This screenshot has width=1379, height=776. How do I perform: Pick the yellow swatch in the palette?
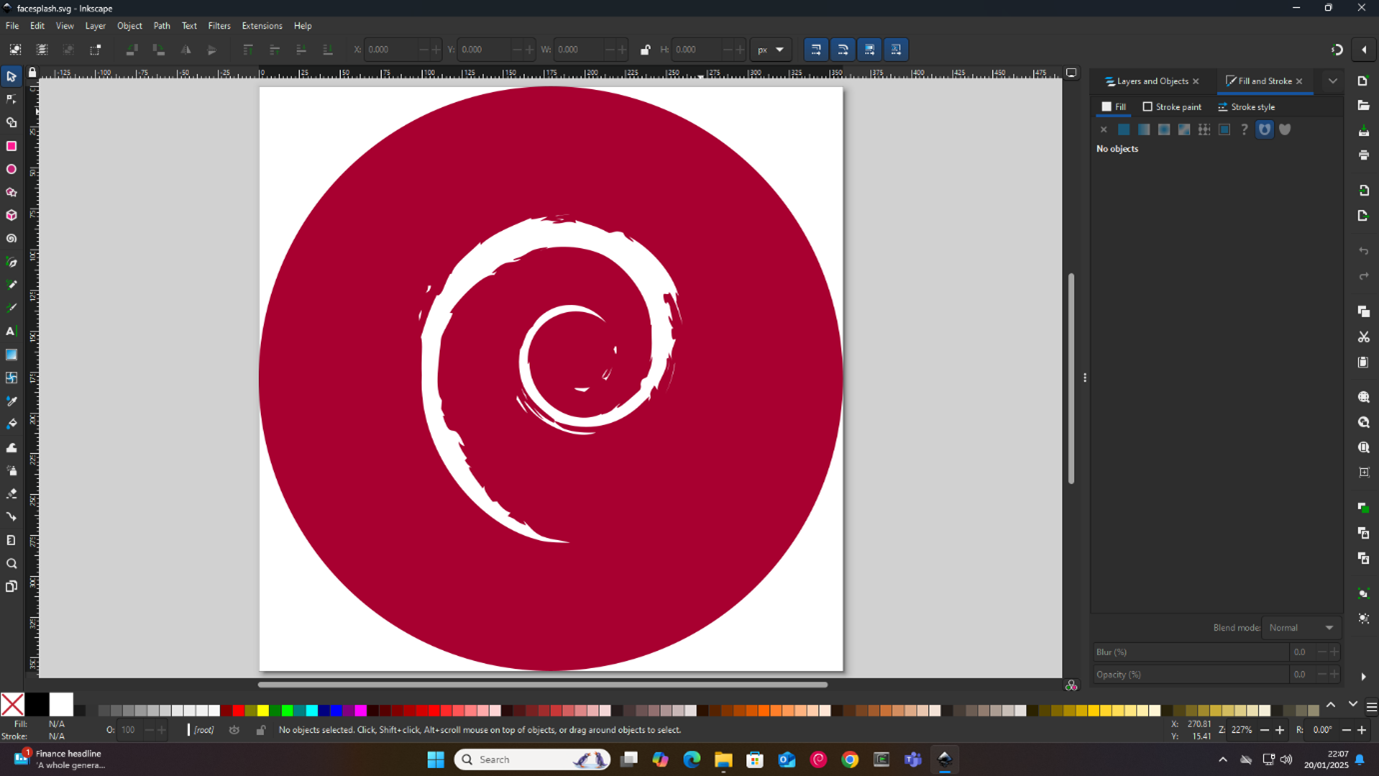(x=263, y=711)
